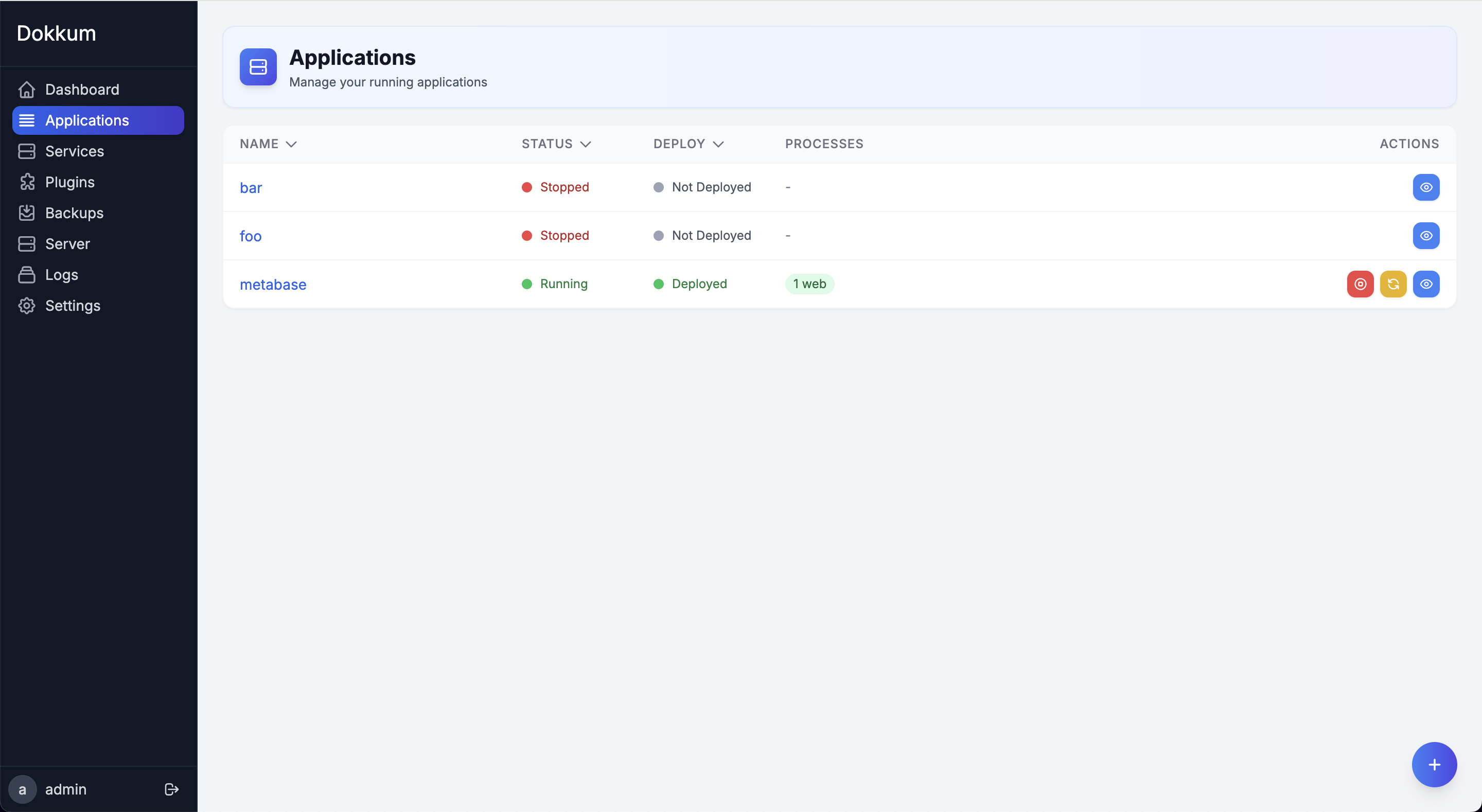Image resolution: width=1482 pixels, height=812 pixels.
Task: Click the admin avatar circle
Action: pos(23,789)
